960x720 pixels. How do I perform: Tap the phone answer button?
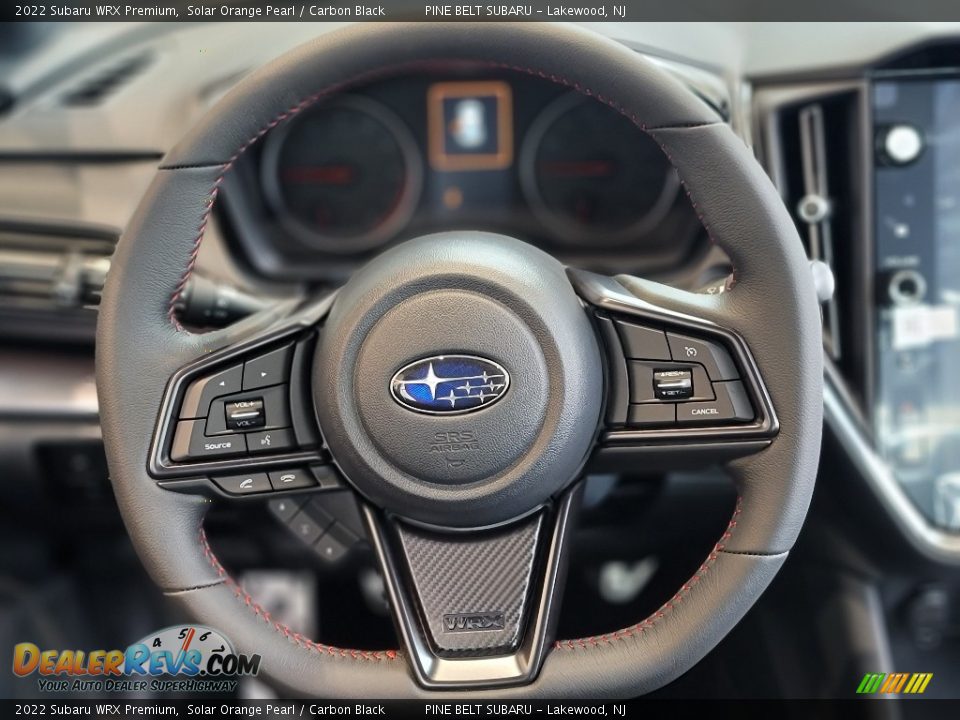(x=245, y=483)
